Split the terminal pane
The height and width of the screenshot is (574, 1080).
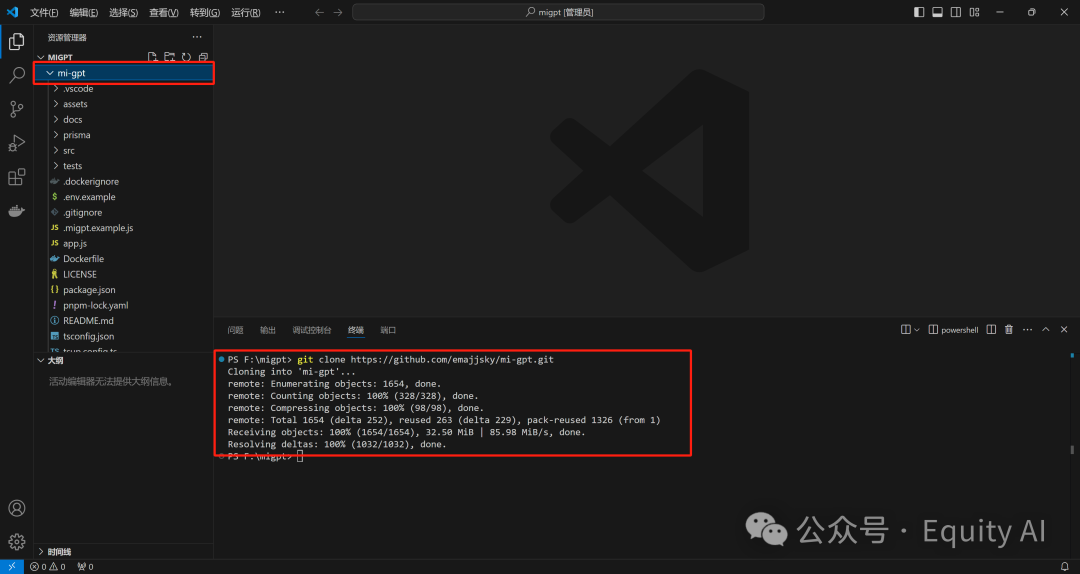pos(991,330)
